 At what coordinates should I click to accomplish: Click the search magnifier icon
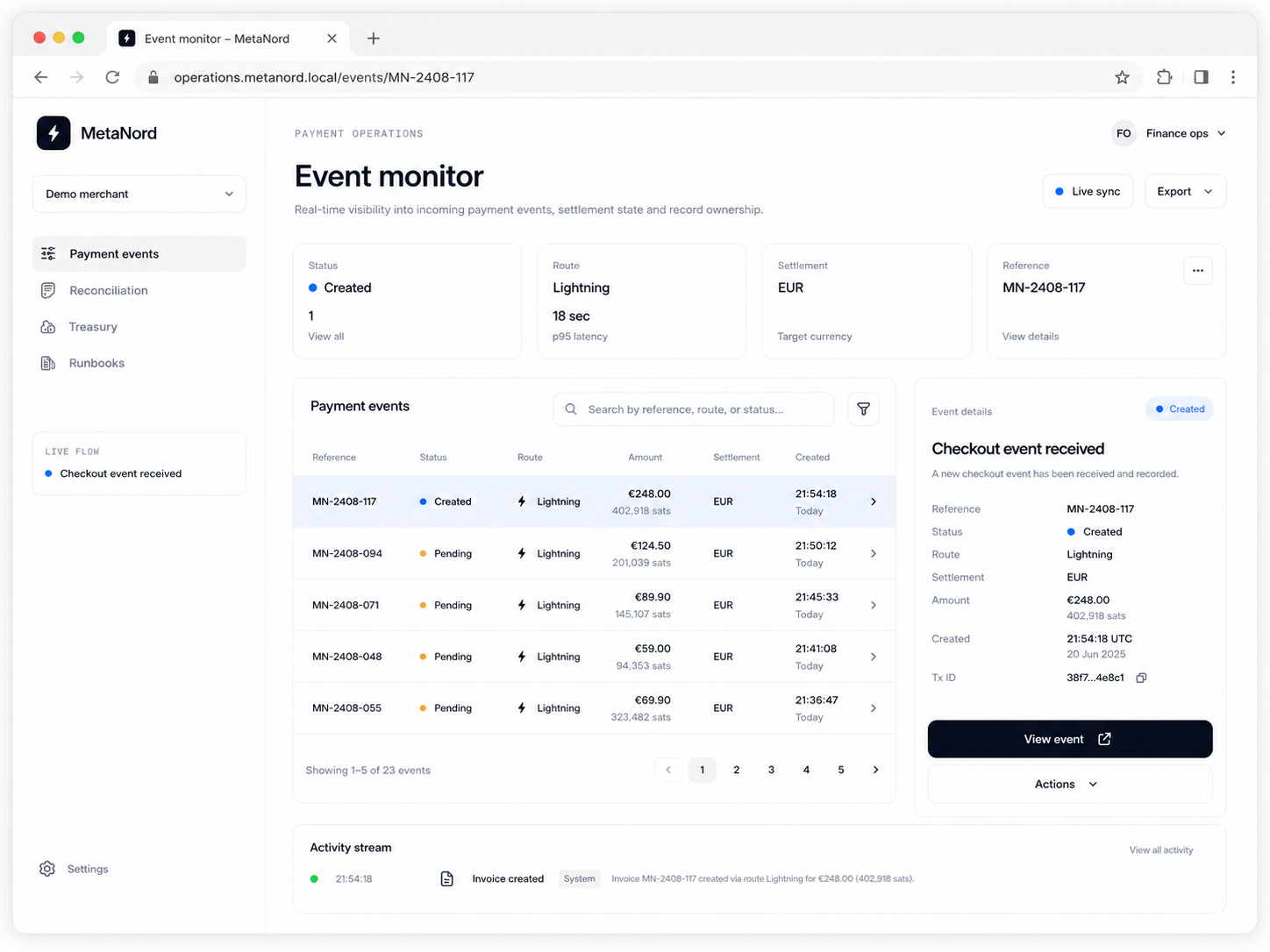pos(571,409)
